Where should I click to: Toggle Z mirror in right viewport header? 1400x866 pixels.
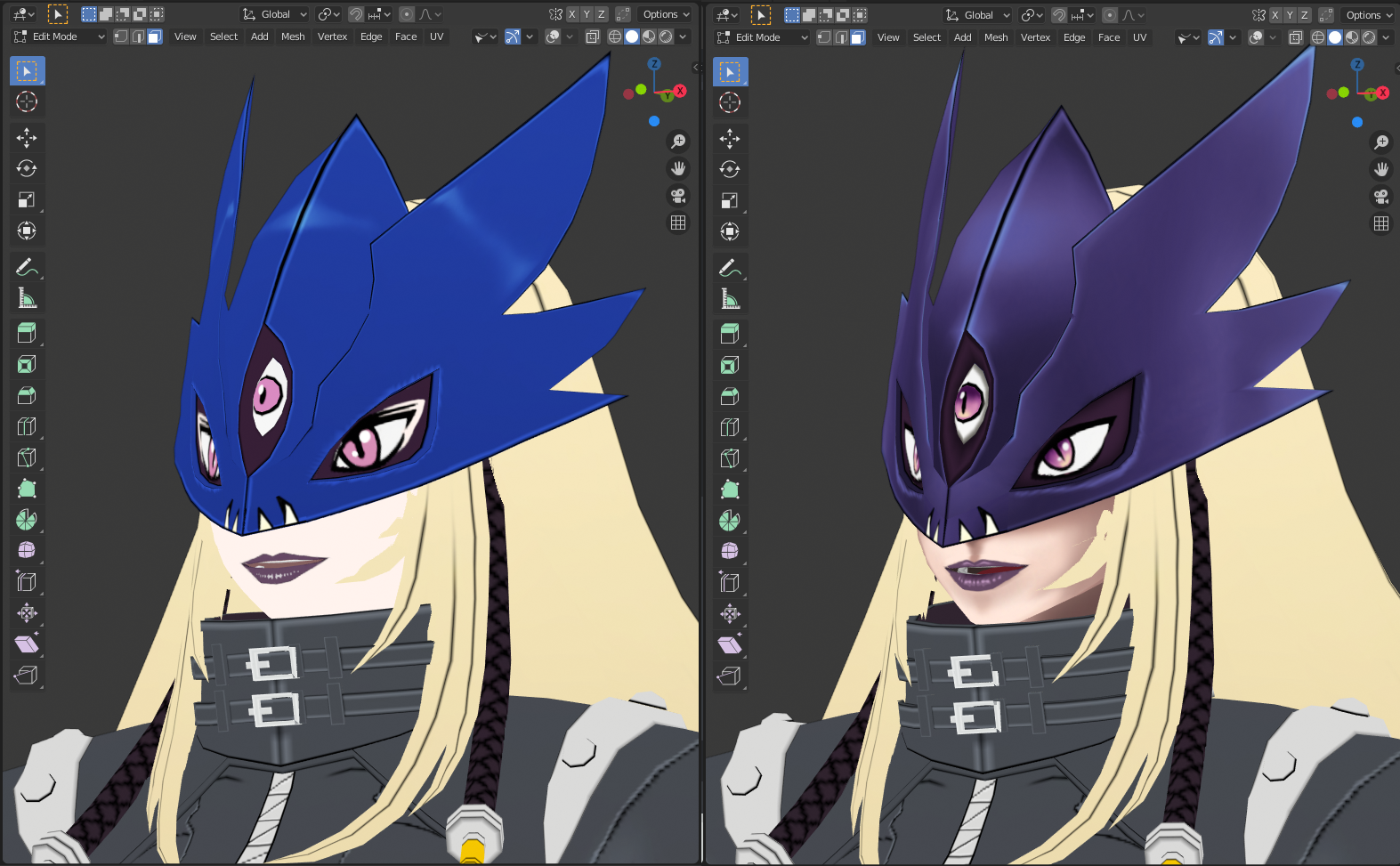[x=1305, y=15]
